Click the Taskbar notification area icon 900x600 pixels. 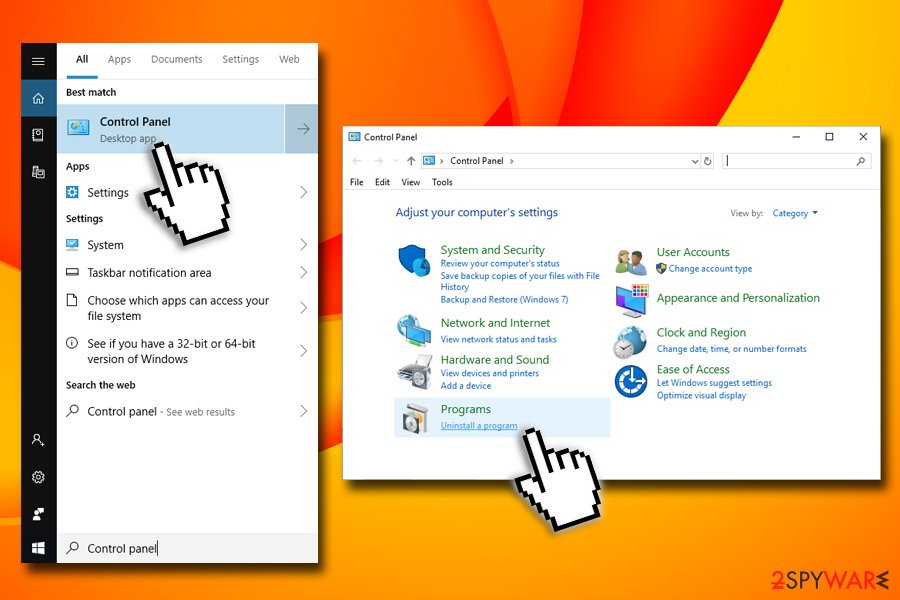pos(72,272)
